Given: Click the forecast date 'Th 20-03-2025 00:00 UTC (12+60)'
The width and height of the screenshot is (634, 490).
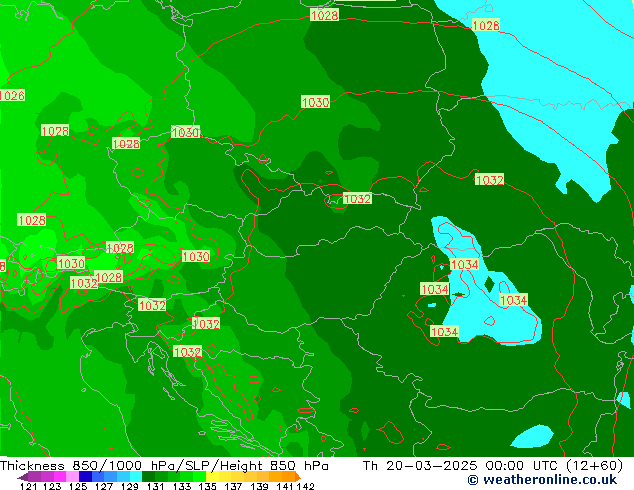Looking at the screenshot, I should coord(493,466).
